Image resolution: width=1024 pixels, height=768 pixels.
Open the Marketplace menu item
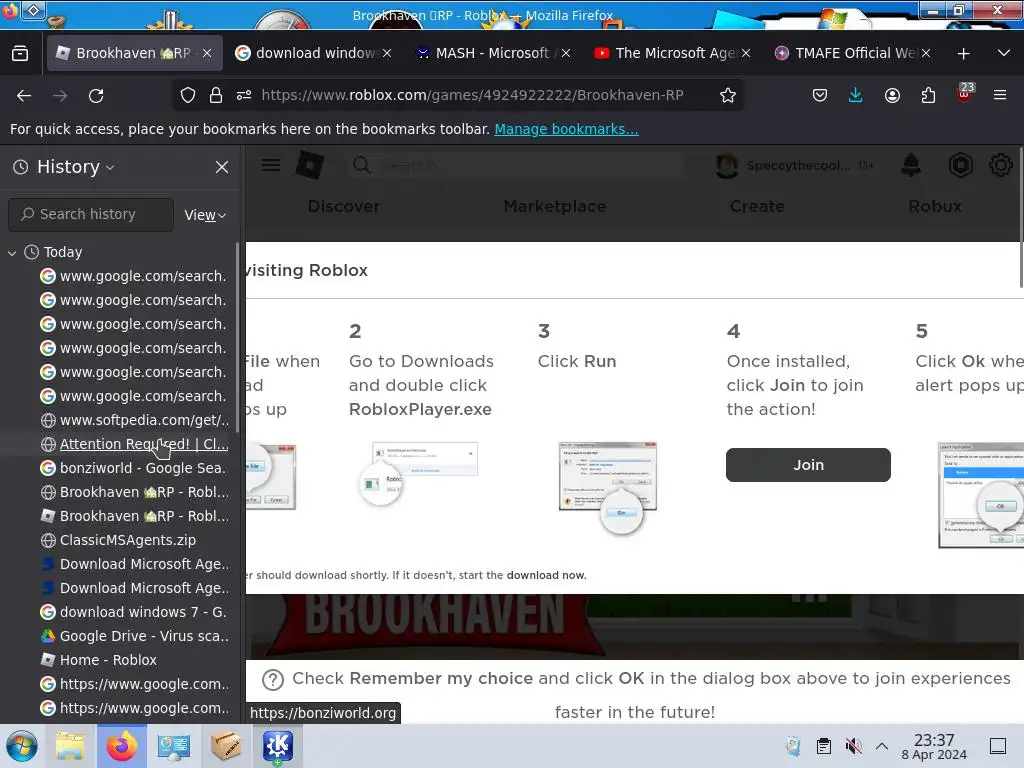click(554, 206)
